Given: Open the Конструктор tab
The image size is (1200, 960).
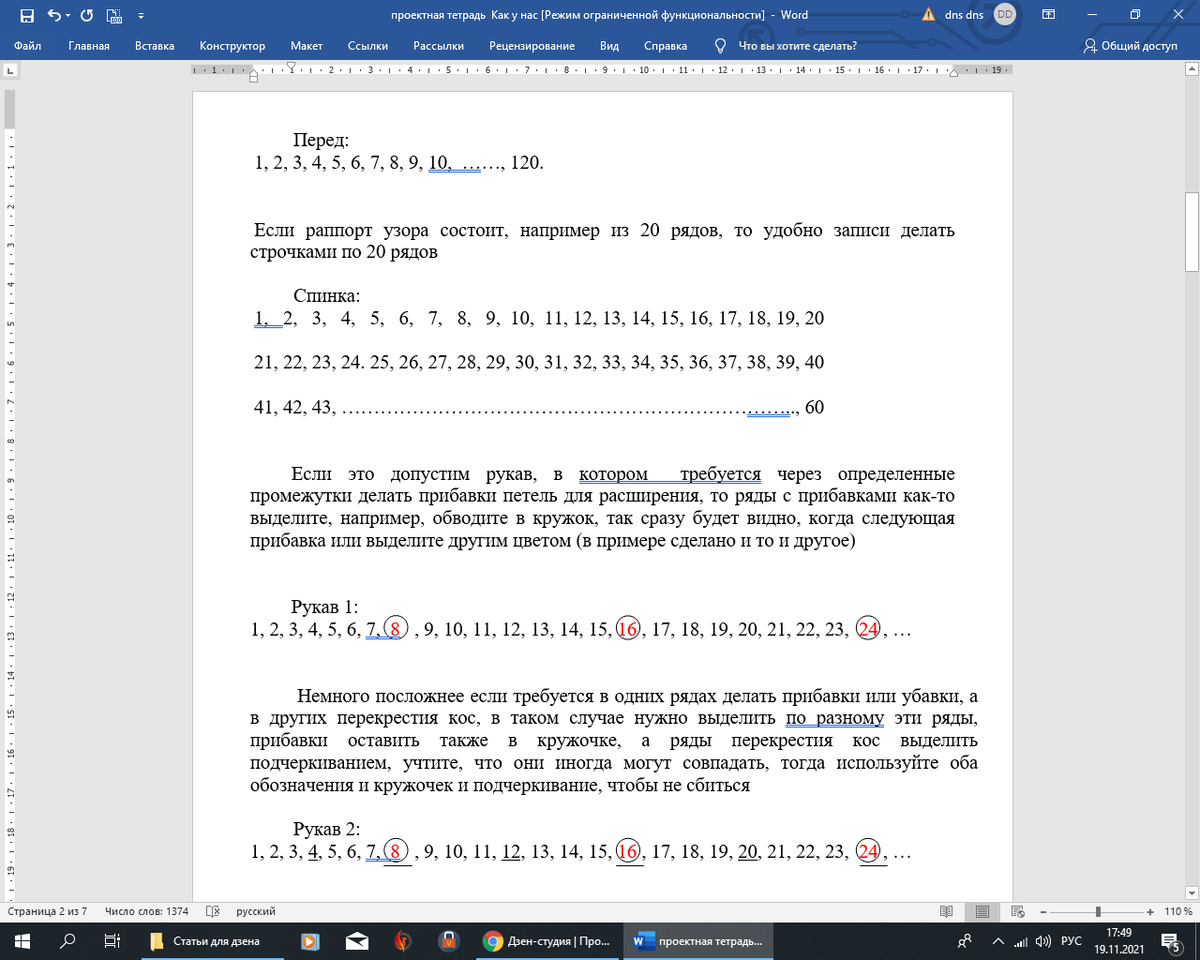Looking at the screenshot, I should [232, 46].
